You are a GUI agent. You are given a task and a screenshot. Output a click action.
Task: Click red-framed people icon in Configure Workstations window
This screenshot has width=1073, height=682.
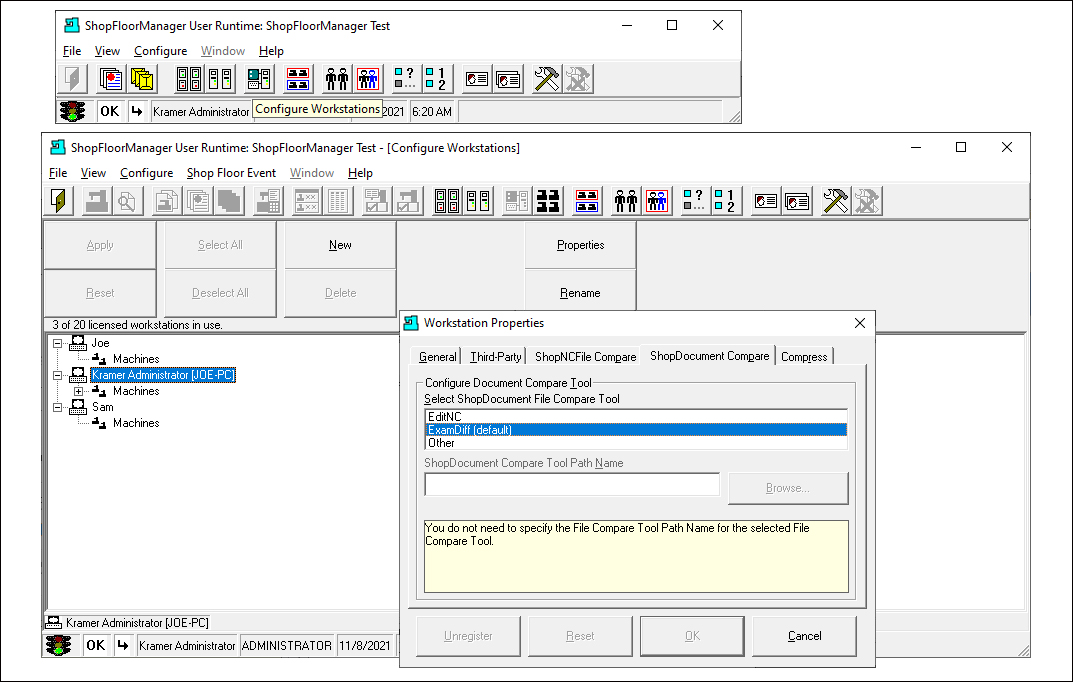pos(657,201)
